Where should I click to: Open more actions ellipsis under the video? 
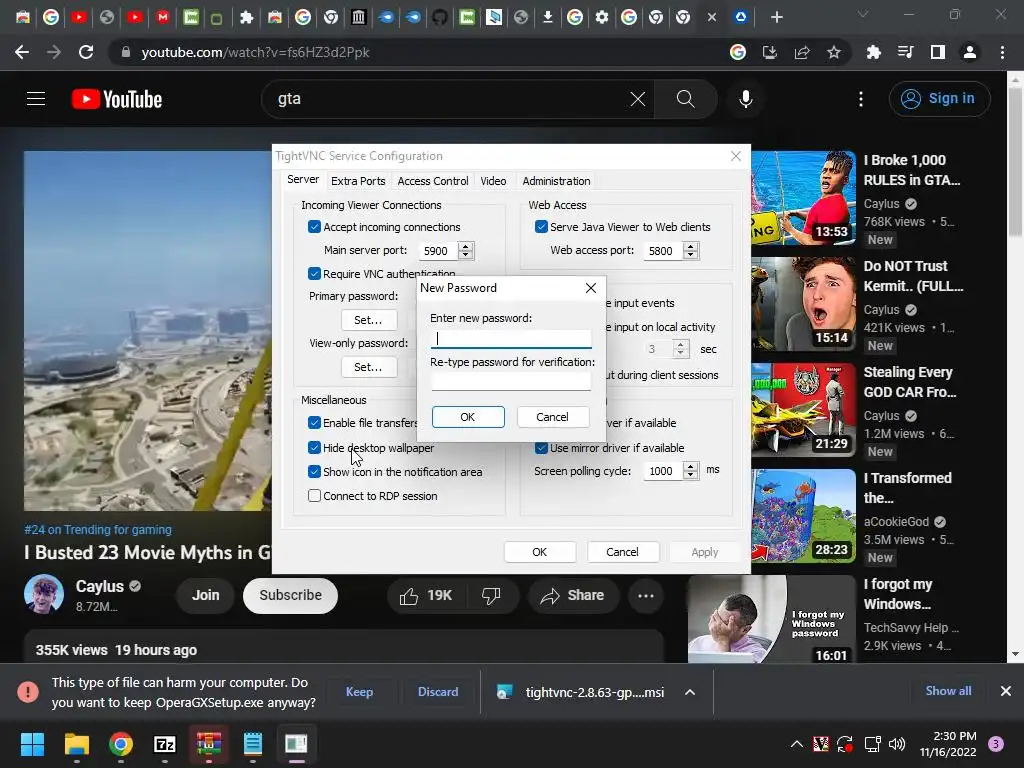(646, 596)
